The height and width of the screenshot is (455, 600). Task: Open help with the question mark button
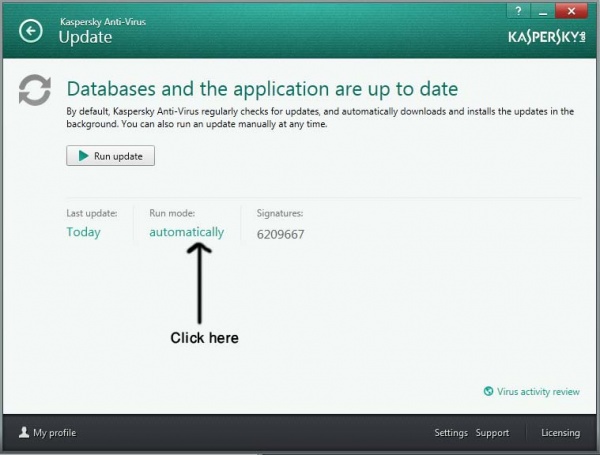(x=518, y=11)
